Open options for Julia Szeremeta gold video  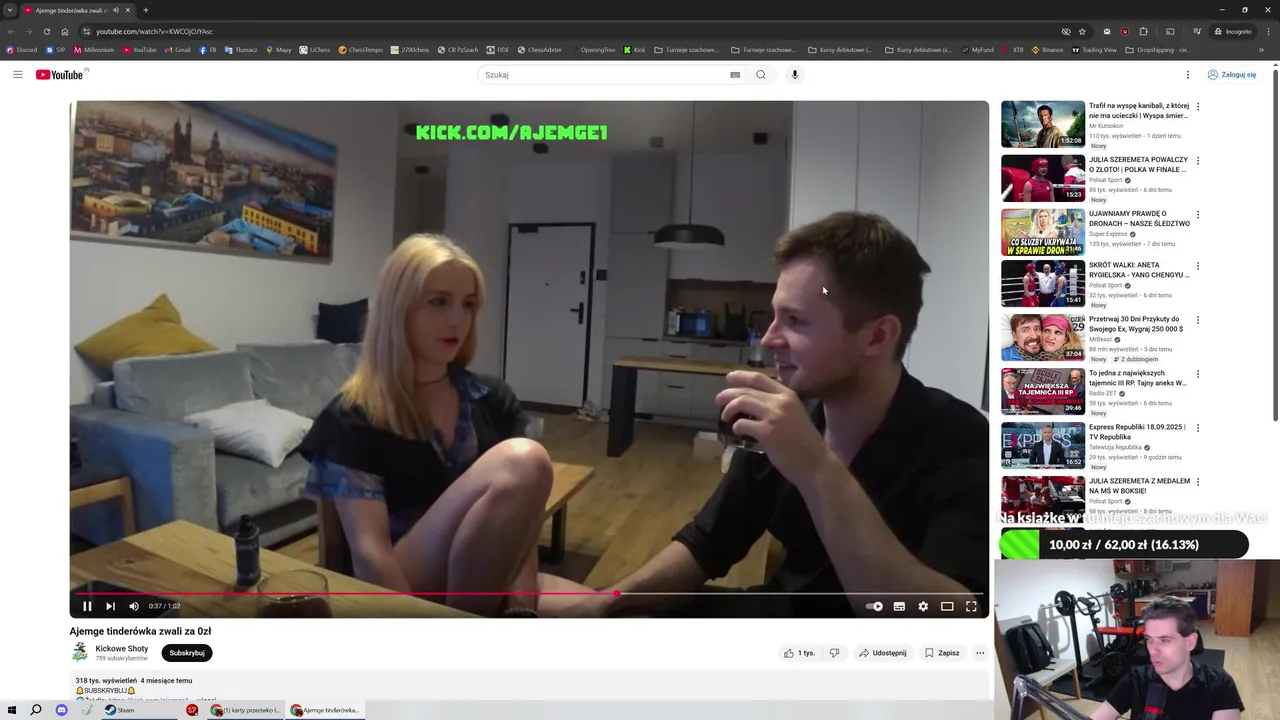[1198, 160]
